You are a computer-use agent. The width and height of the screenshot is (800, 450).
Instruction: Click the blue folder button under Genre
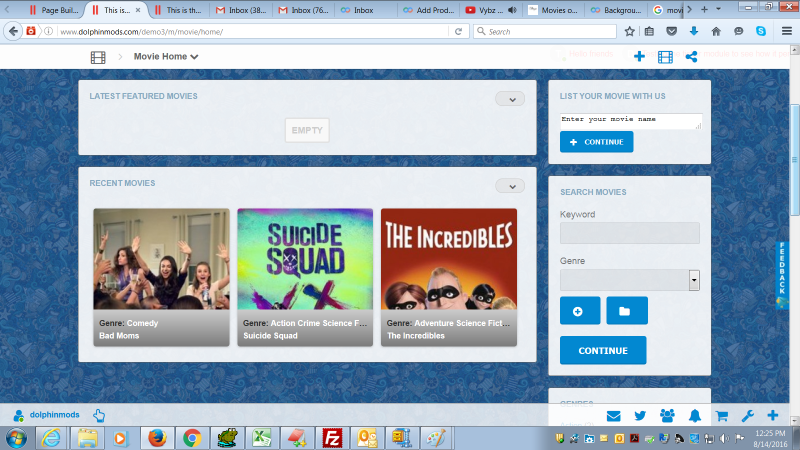pos(627,311)
